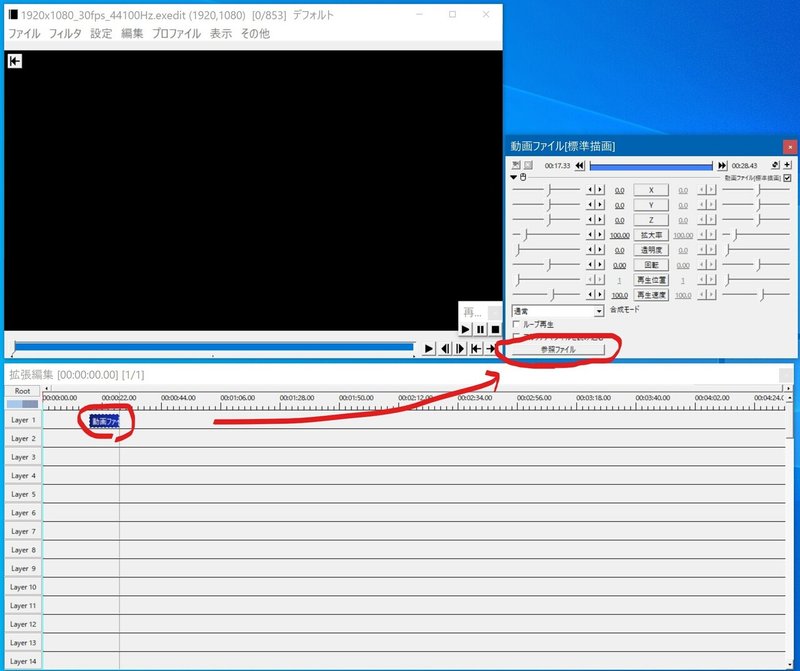800x671 pixels.
Task: Click the 透明度 parameter button
Action: click(651, 250)
